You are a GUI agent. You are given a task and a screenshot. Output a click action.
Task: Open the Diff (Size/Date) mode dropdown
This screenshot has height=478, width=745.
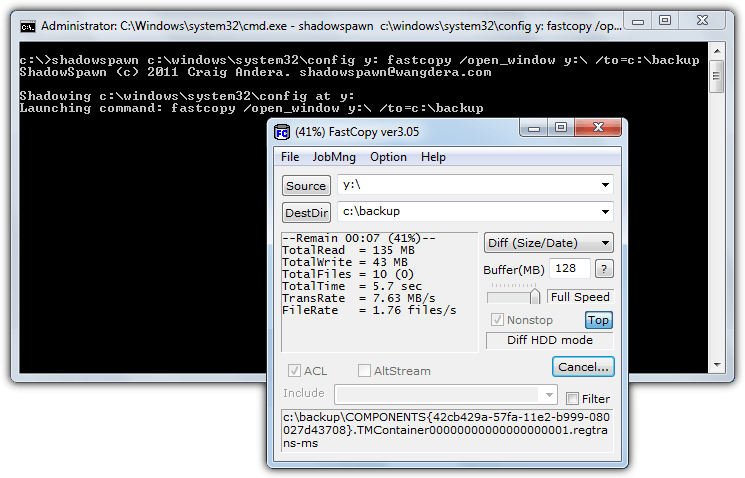(548, 243)
